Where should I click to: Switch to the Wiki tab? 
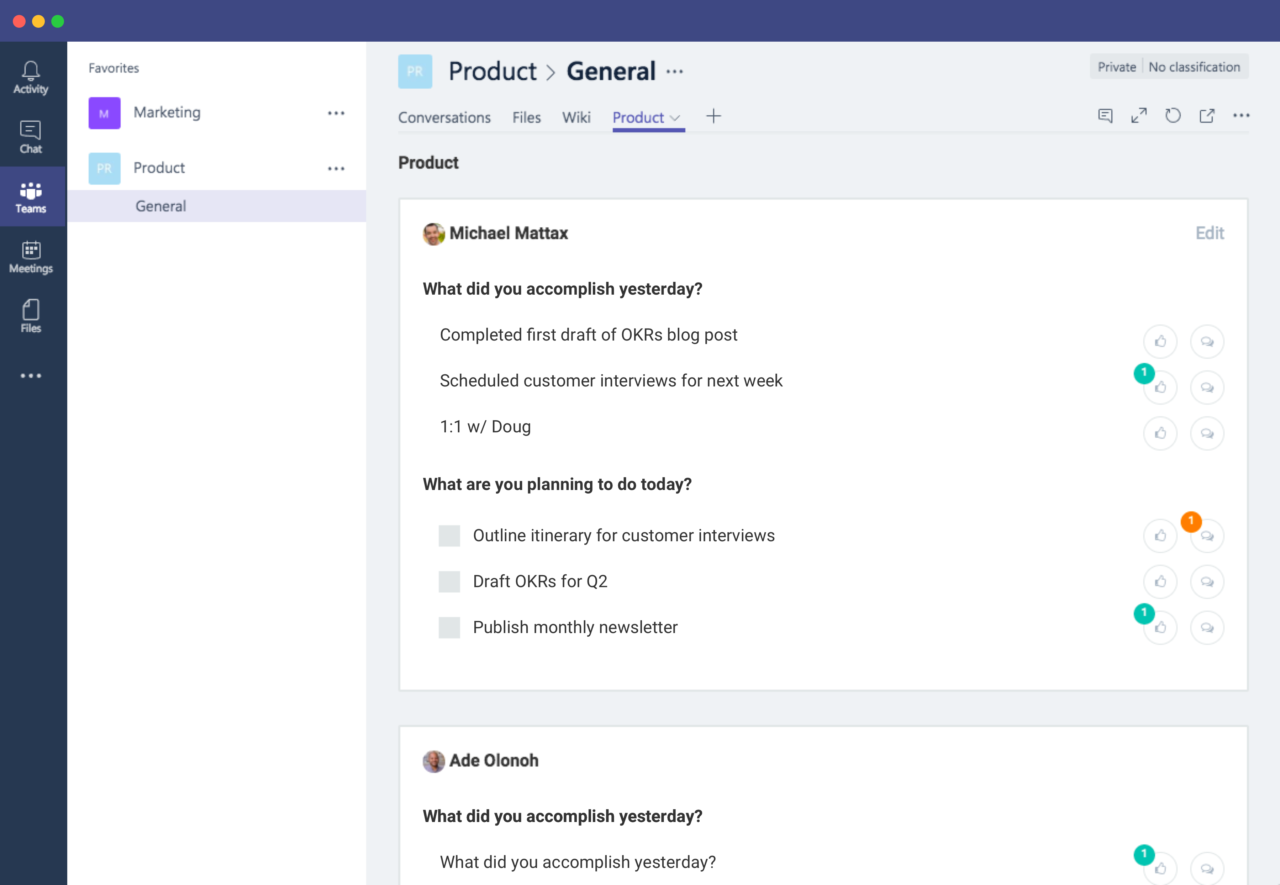(x=576, y=117)
